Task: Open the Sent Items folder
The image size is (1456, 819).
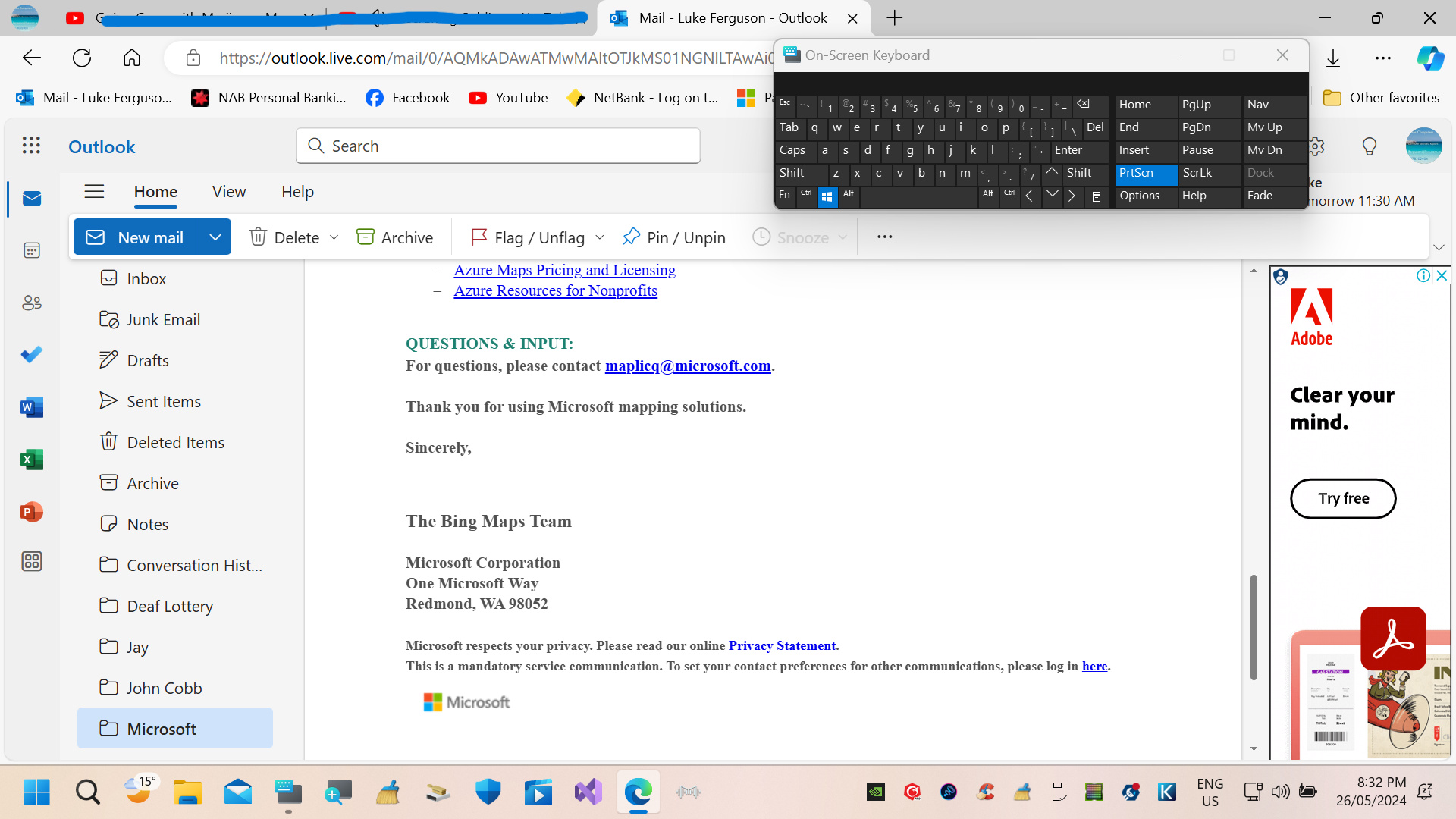Action: 175,401
